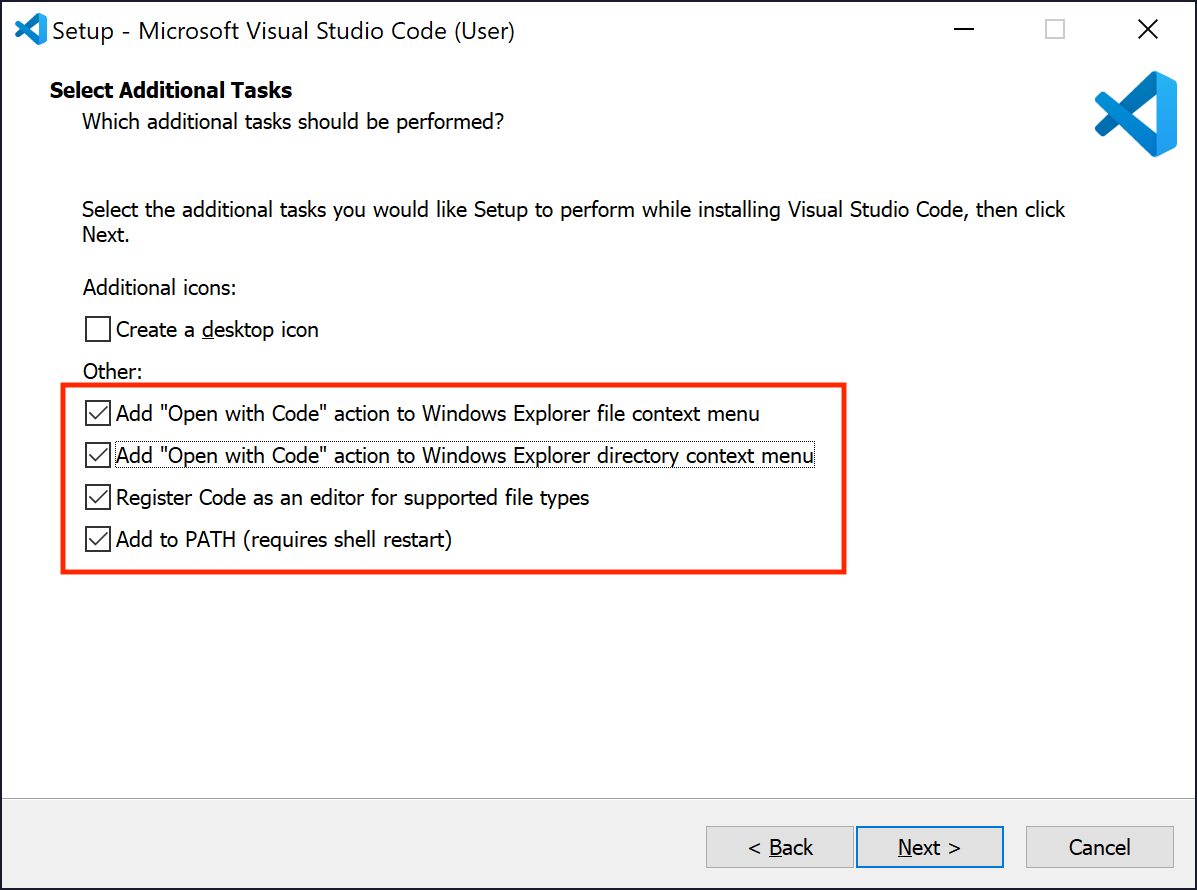
Task: Cancel the VS Code setup
Action: point(1099,846)
